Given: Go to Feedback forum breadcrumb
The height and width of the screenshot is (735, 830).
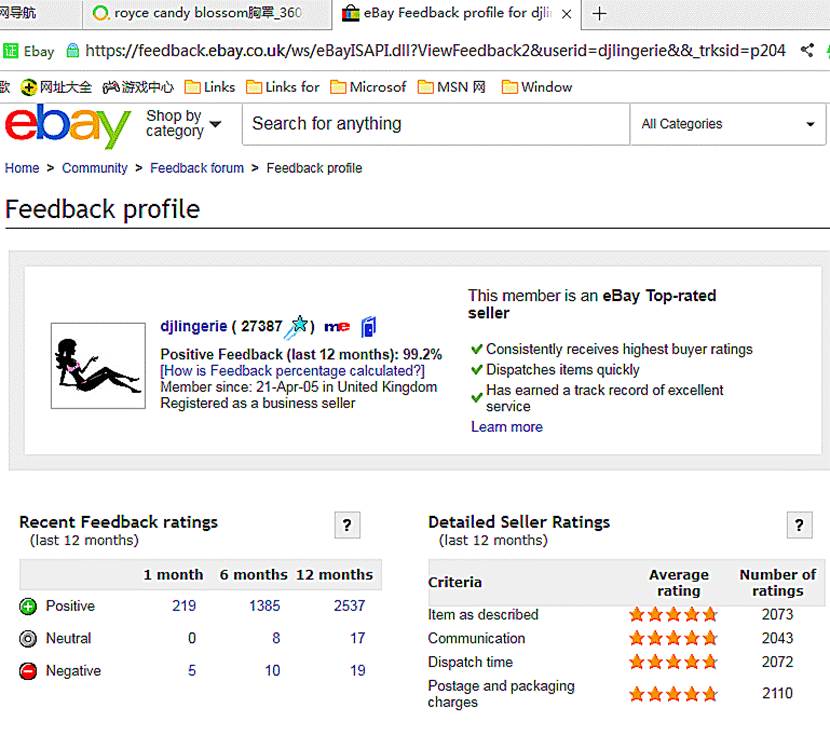Looking at the screenshot, I should click(x=197, y=168).
